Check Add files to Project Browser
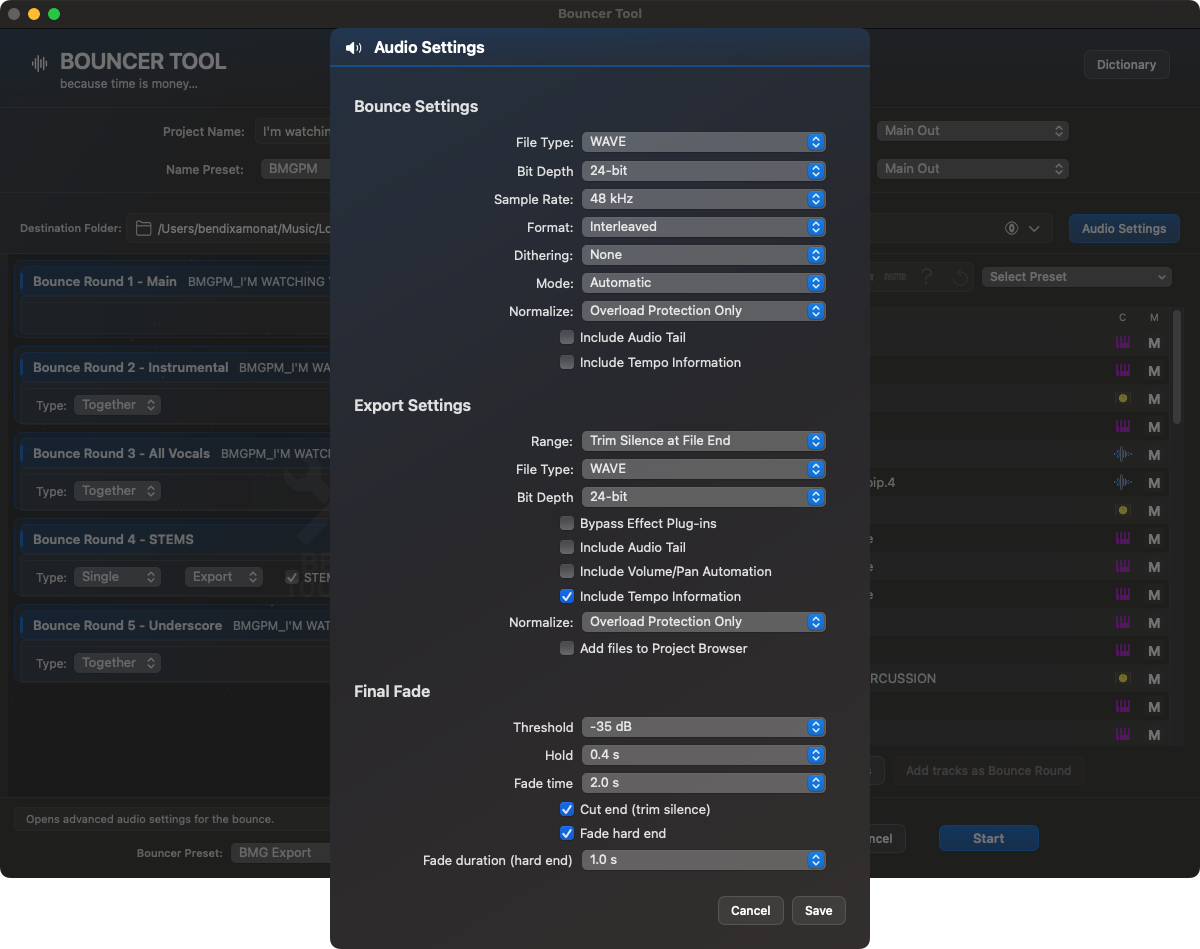This screenshot has height=949, width=1200. coord(567,649)
